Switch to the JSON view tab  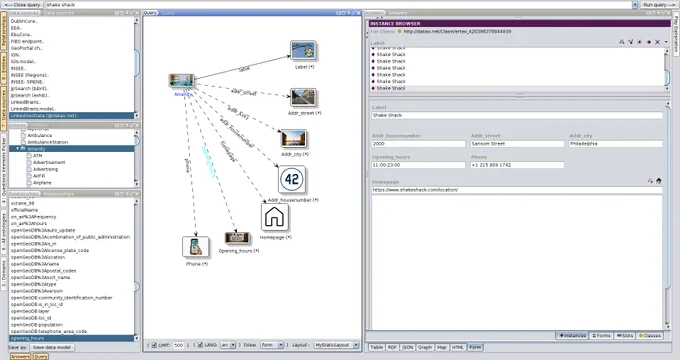pos(408,347)
